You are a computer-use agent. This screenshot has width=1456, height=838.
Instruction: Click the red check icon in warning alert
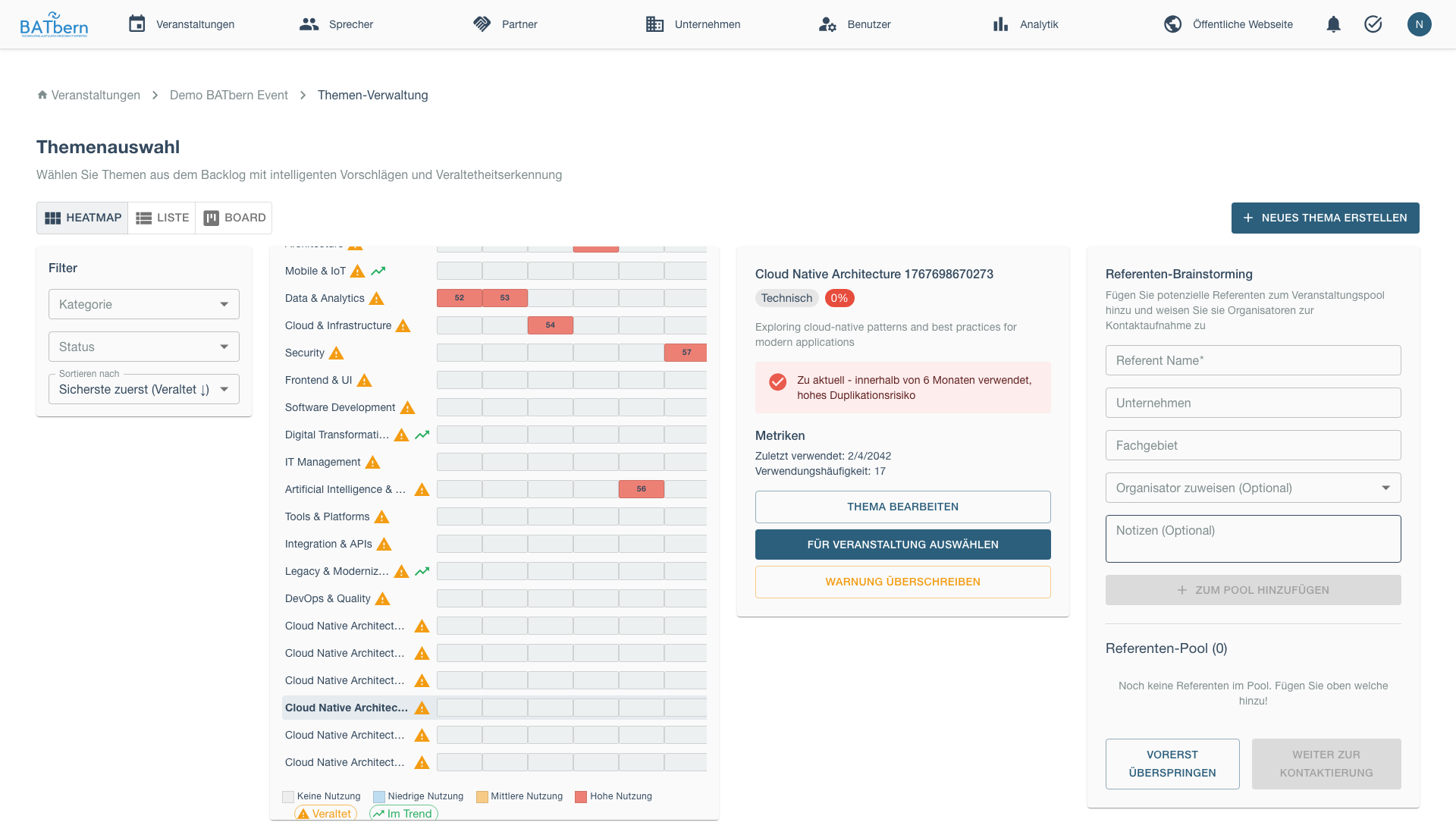(x=777, y=381)
